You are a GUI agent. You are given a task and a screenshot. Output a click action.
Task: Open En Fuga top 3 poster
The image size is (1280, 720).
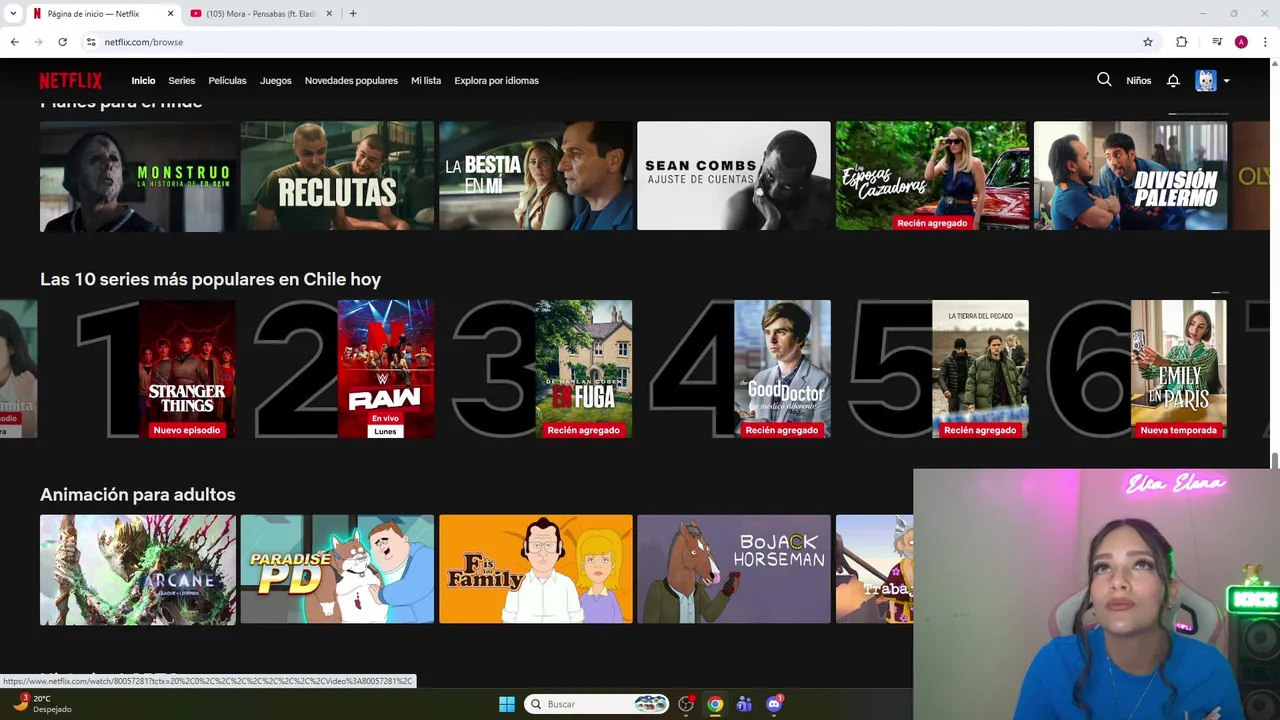pyautogui.click(x=583, y=369)
